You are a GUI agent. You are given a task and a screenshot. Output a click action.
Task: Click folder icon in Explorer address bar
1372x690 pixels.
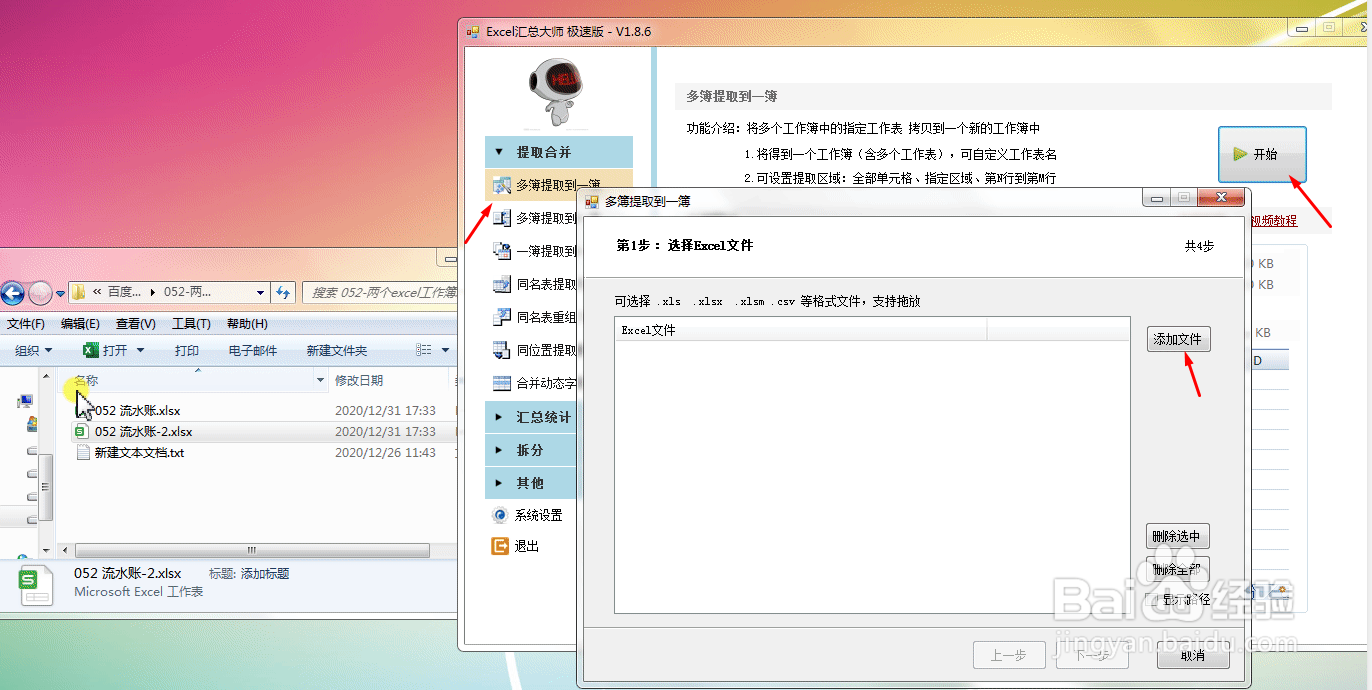point(78,292)
